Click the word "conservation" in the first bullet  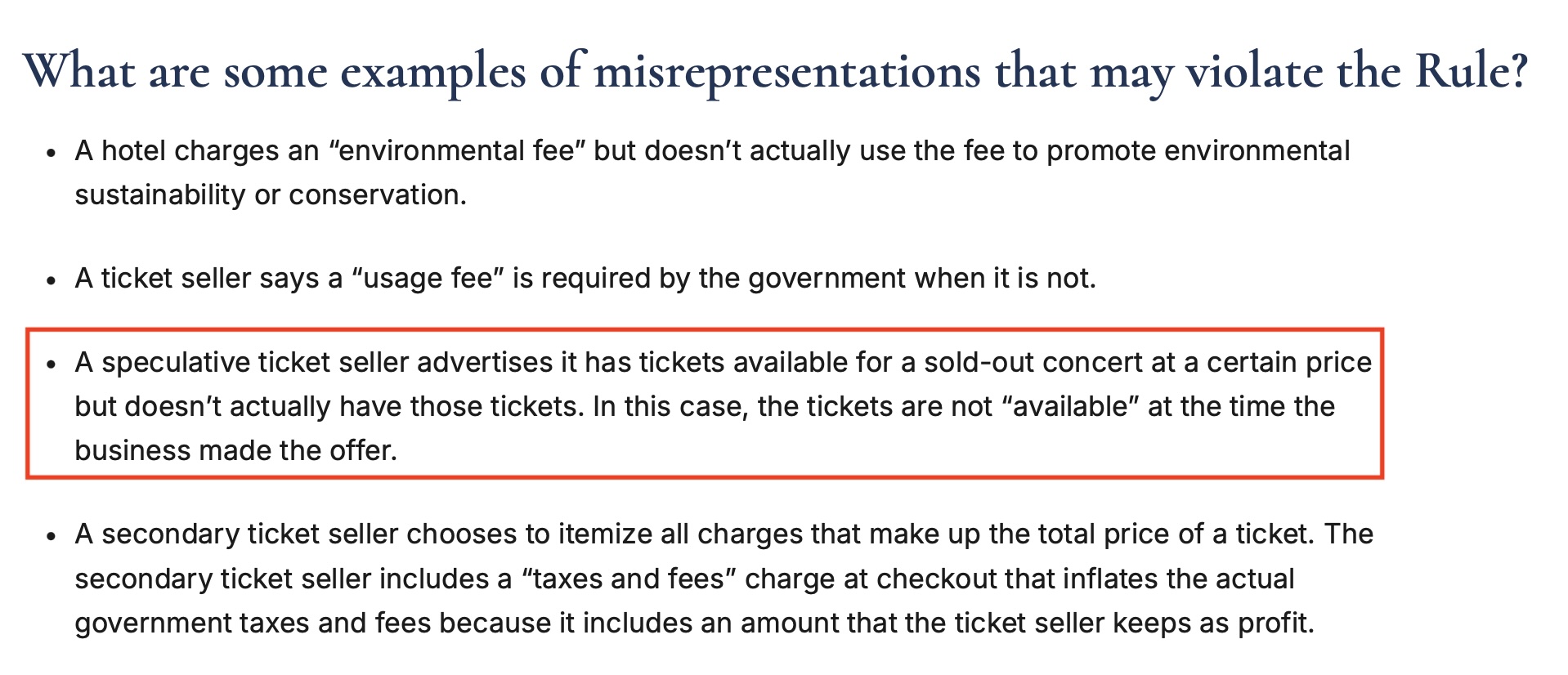coord(374,195)
